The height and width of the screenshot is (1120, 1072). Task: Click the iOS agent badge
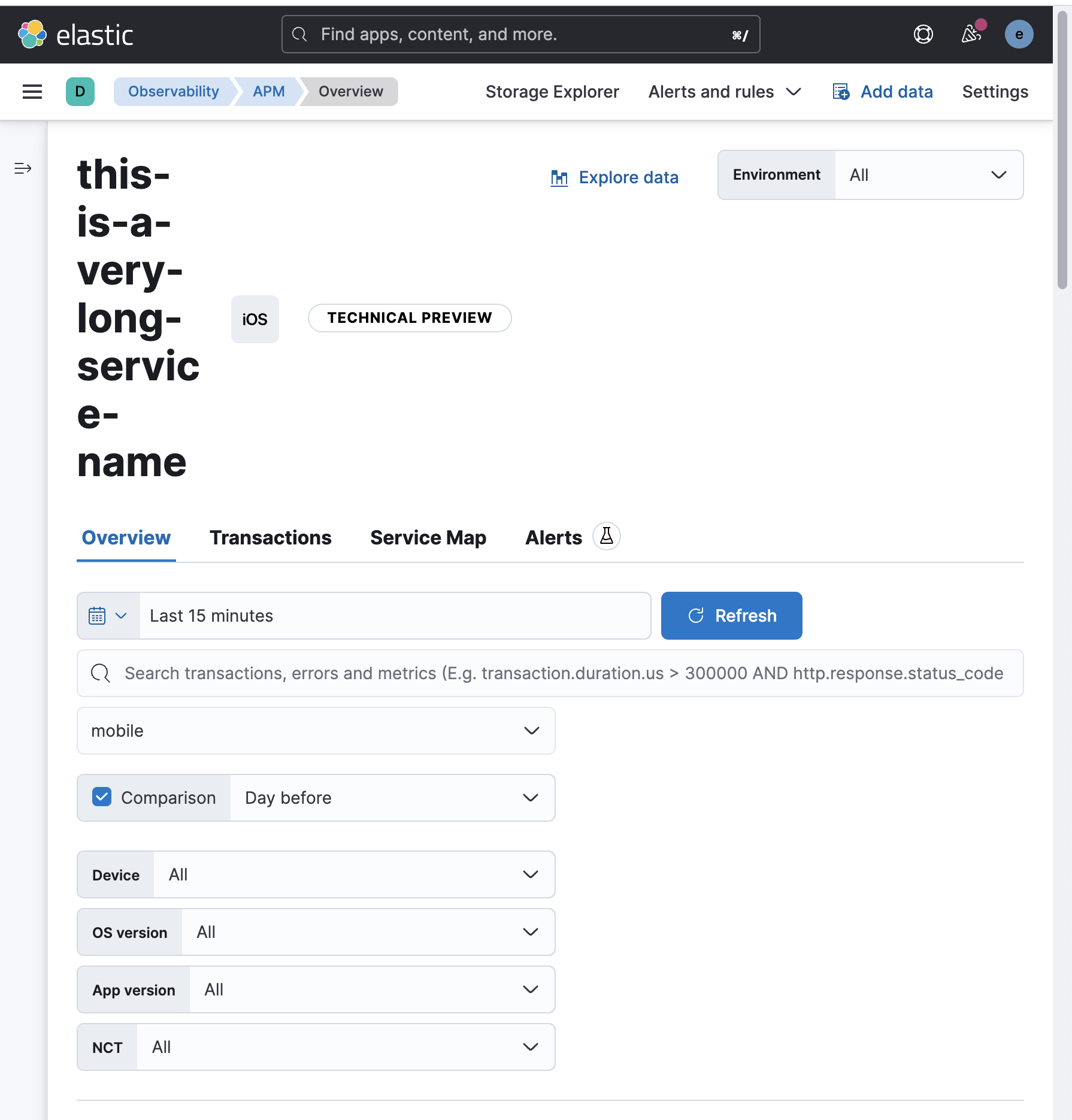click(255, 319)
